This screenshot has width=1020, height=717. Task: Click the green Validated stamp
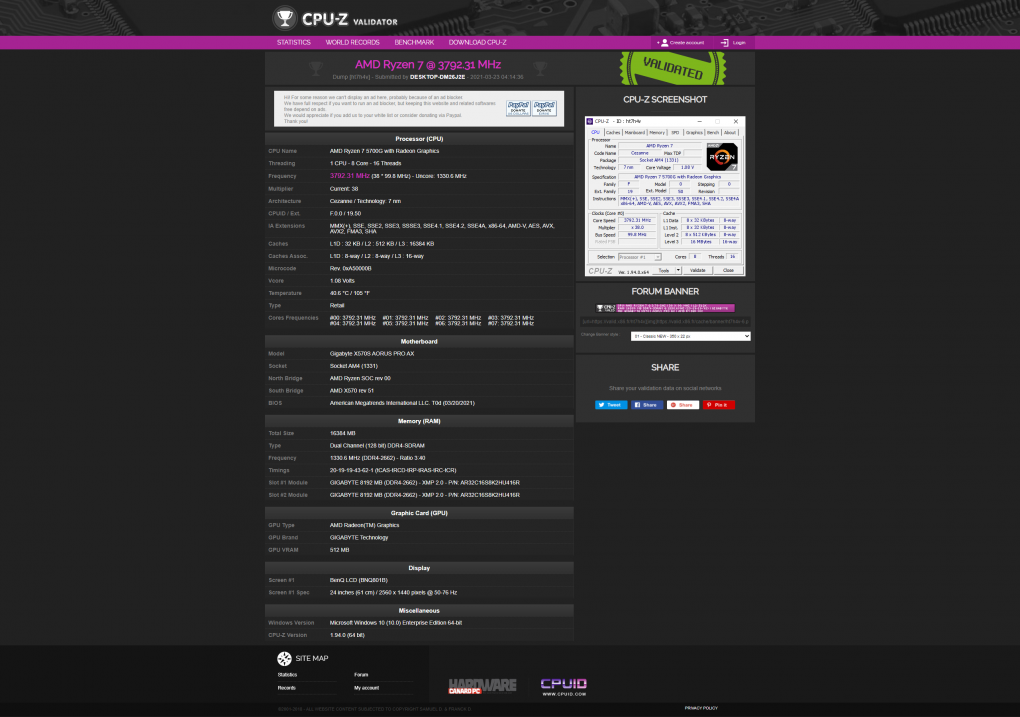pyautogui.click(x=672, y=68)
